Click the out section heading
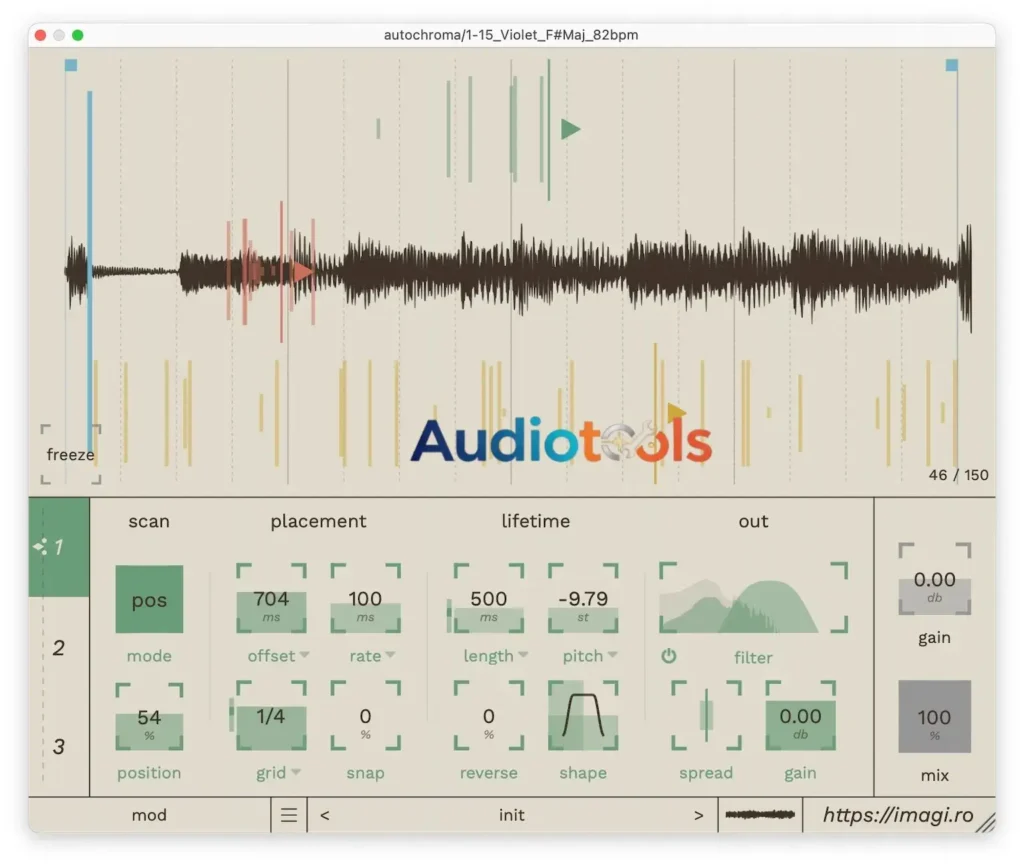This screenshot has height=866, width=1024. click(x=753, y=521)
